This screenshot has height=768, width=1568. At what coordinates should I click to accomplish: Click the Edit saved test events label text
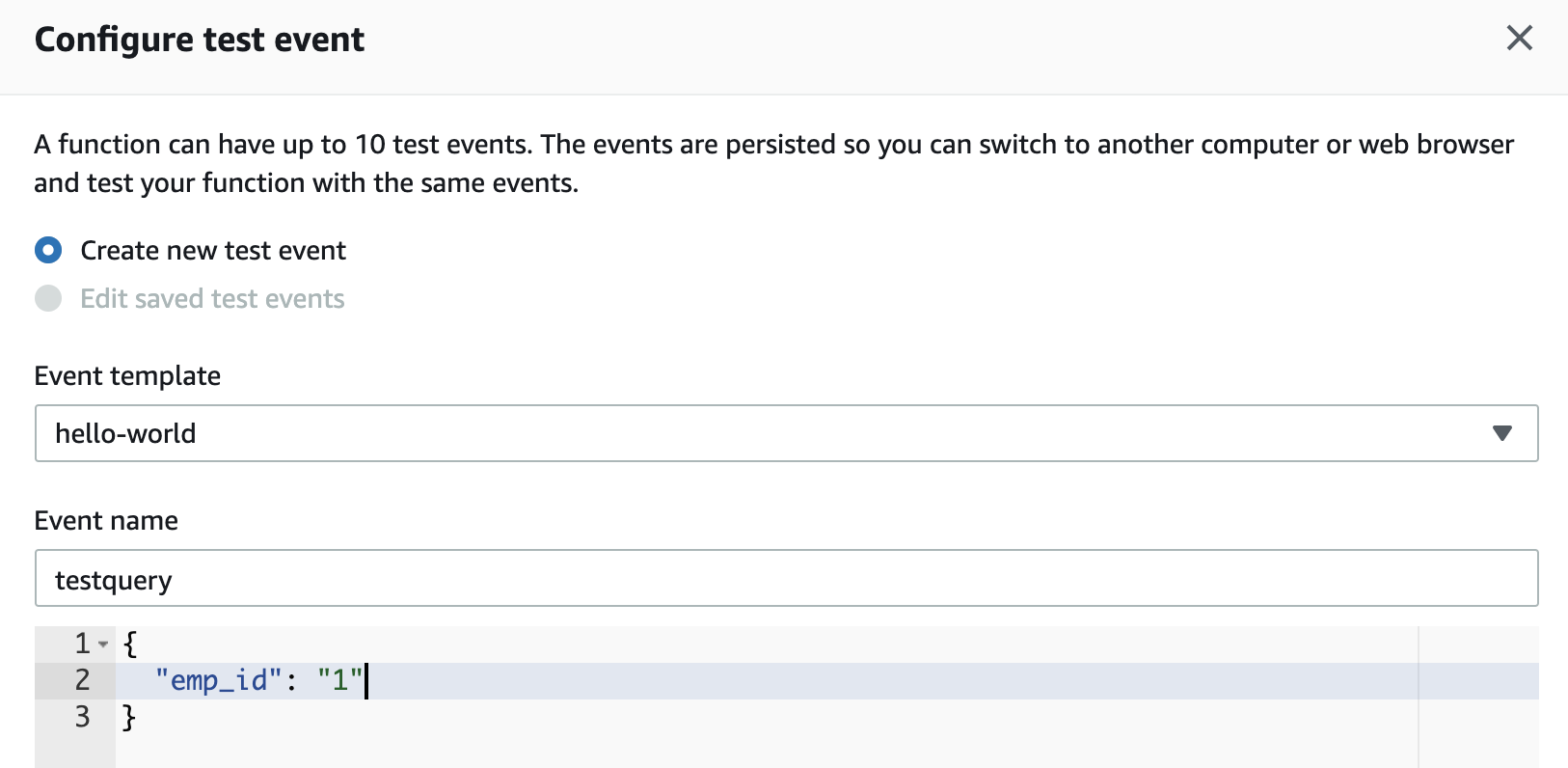tap(212, 299)
